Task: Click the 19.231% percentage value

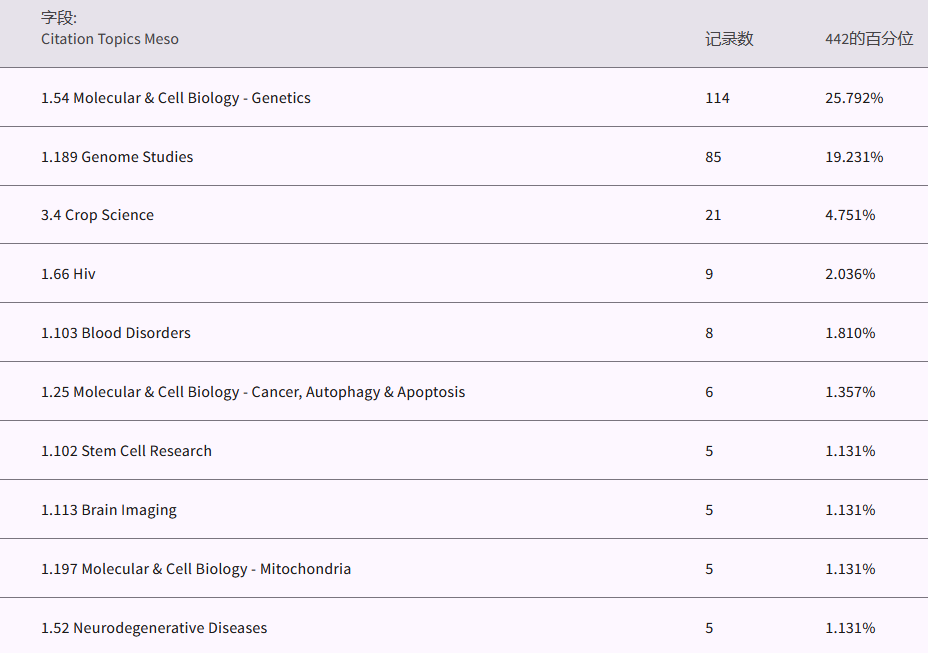Action: (854, 157)
